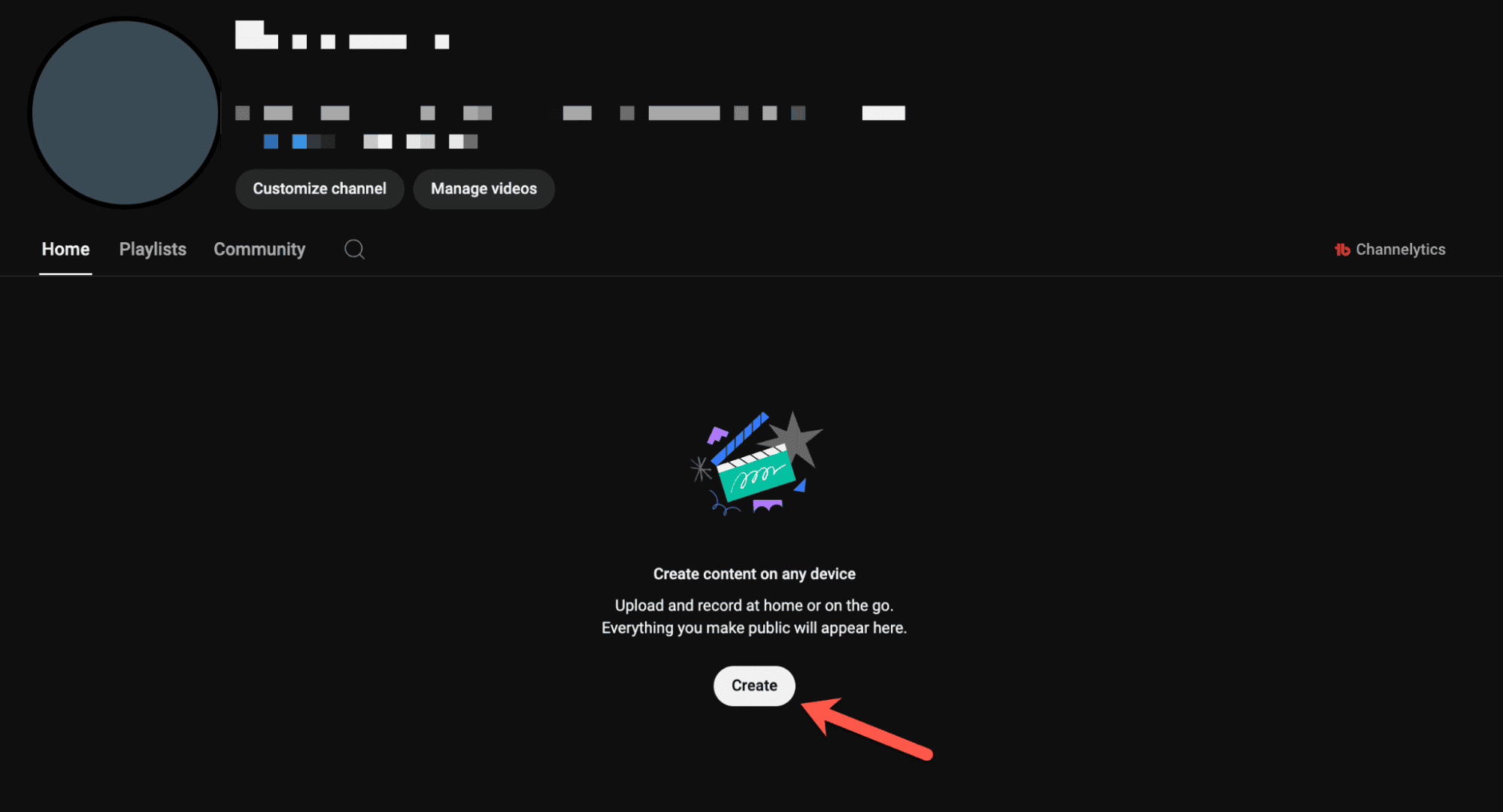Select the Home tab

pos(65,249)
